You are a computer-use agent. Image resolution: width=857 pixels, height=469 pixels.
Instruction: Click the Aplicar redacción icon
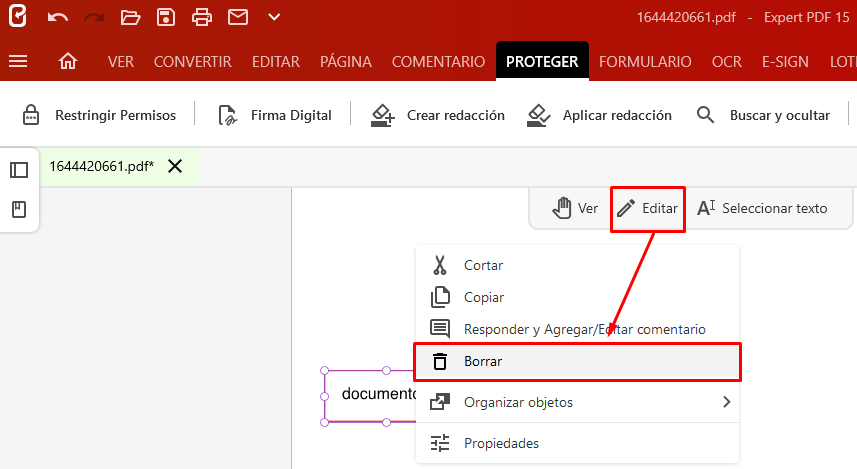pyautogui.click(x=538, y=115)
